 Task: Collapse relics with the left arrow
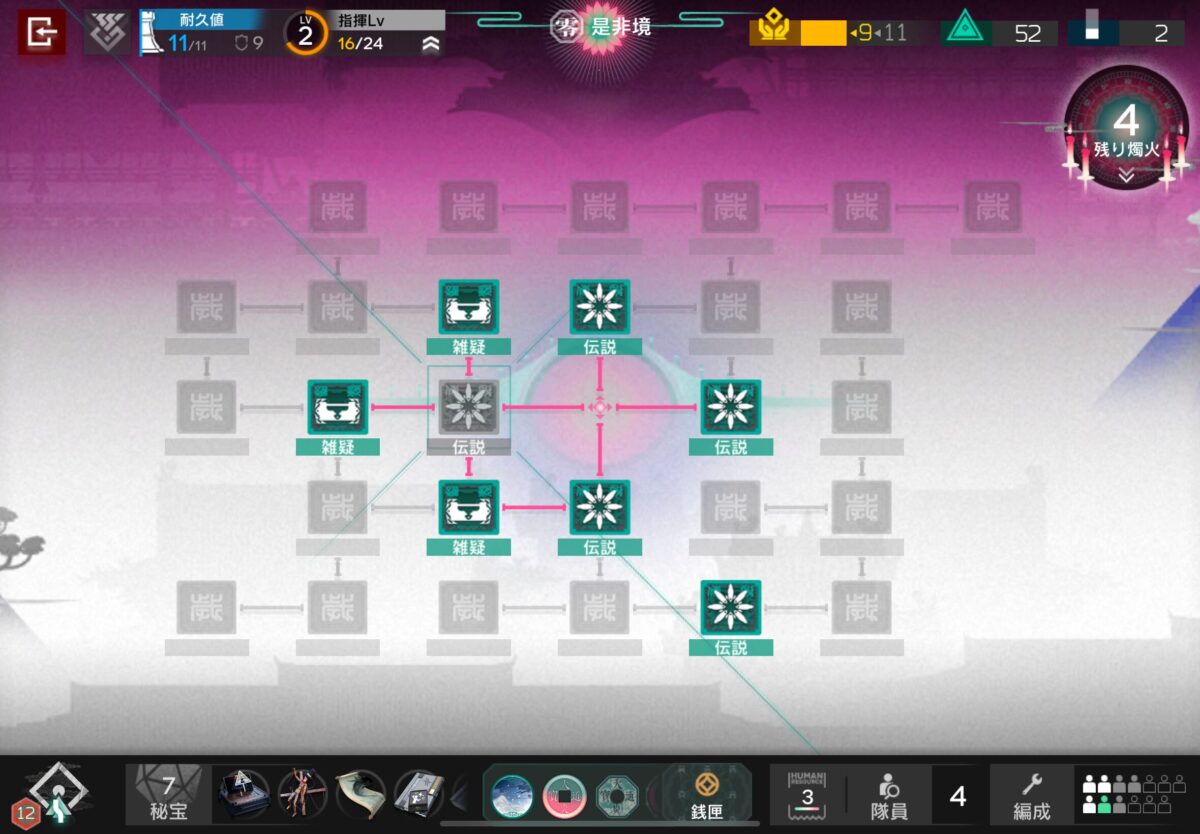click(x=460, y=796)
